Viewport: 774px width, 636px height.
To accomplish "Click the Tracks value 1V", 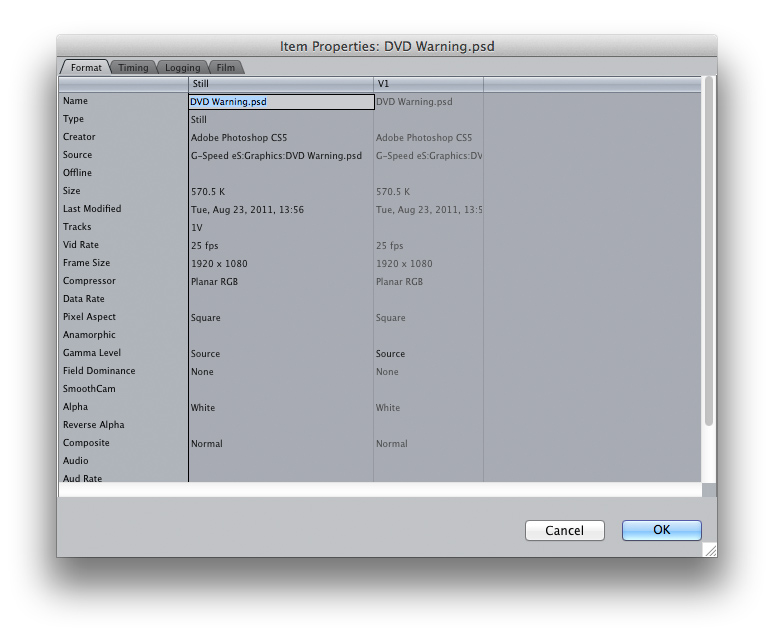I will click(x=196, y=228).
